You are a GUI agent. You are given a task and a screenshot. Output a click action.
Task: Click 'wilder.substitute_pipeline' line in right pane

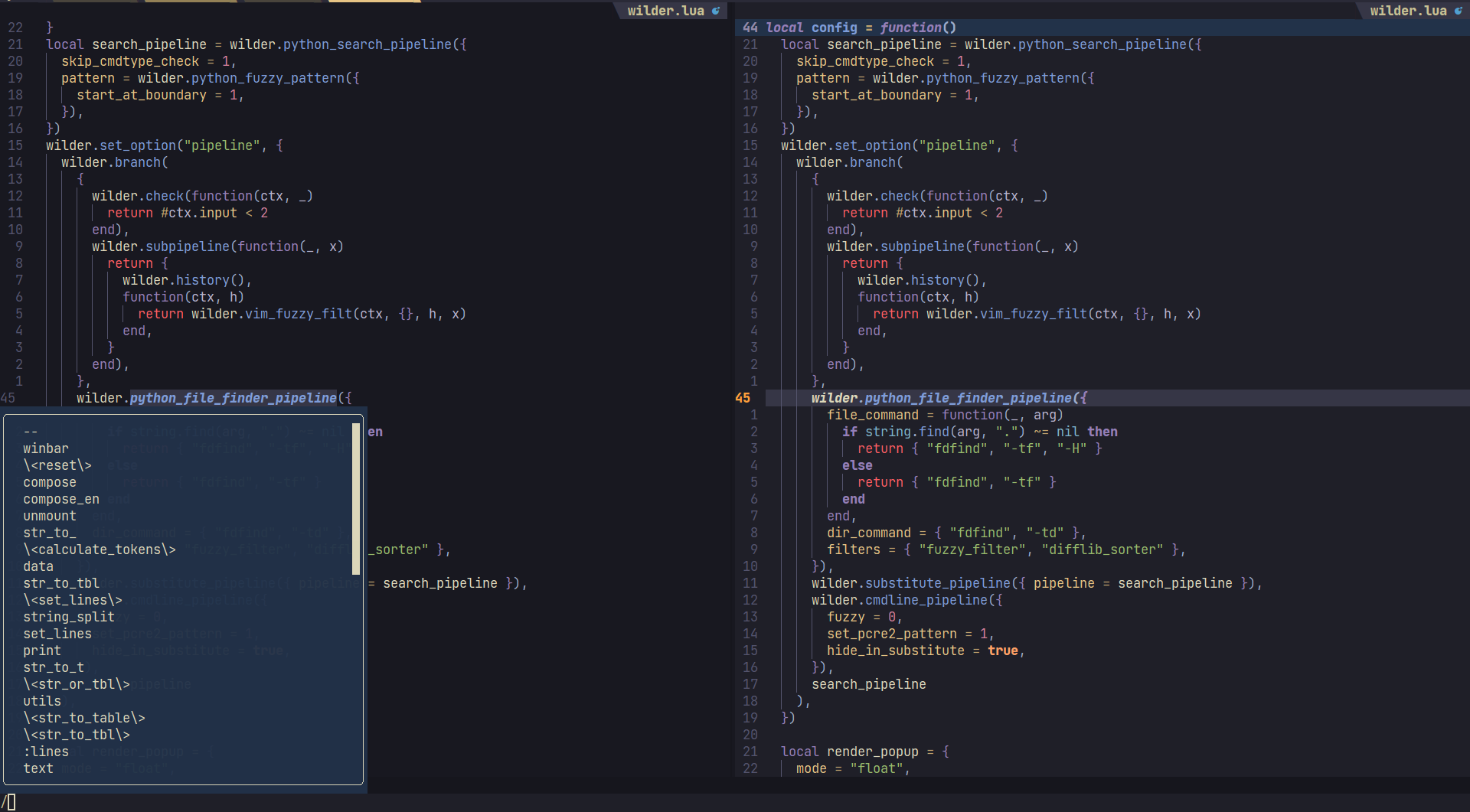[x=1037, y=583]
